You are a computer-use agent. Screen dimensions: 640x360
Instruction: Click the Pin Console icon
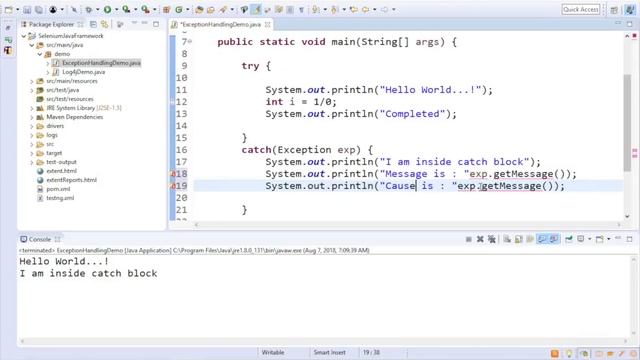(x=569, y=239)
